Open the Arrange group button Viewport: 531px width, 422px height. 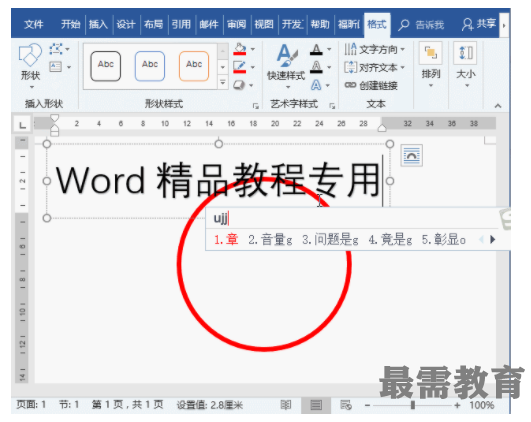tap(431, 65)
